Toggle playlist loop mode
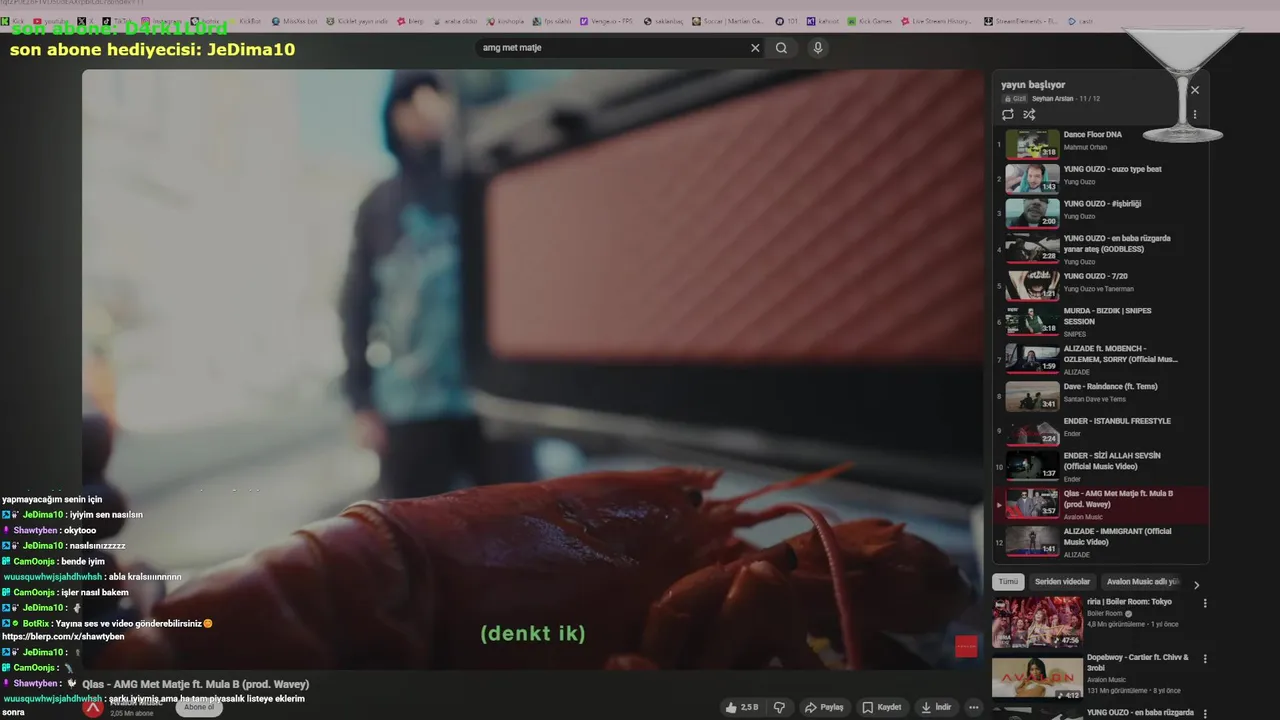Screen dimensions: 1280x720 [x=1007, y=115]
